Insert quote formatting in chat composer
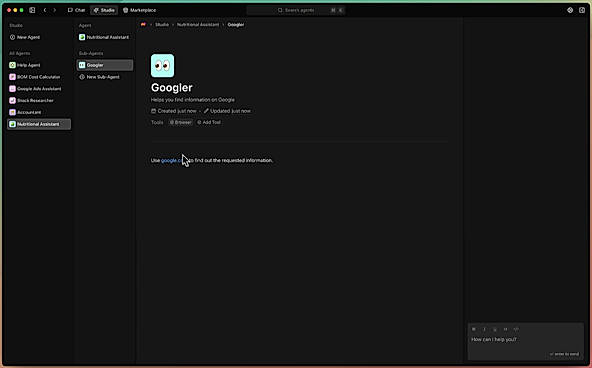Screen dimensions: 592x368 (506, 329)
